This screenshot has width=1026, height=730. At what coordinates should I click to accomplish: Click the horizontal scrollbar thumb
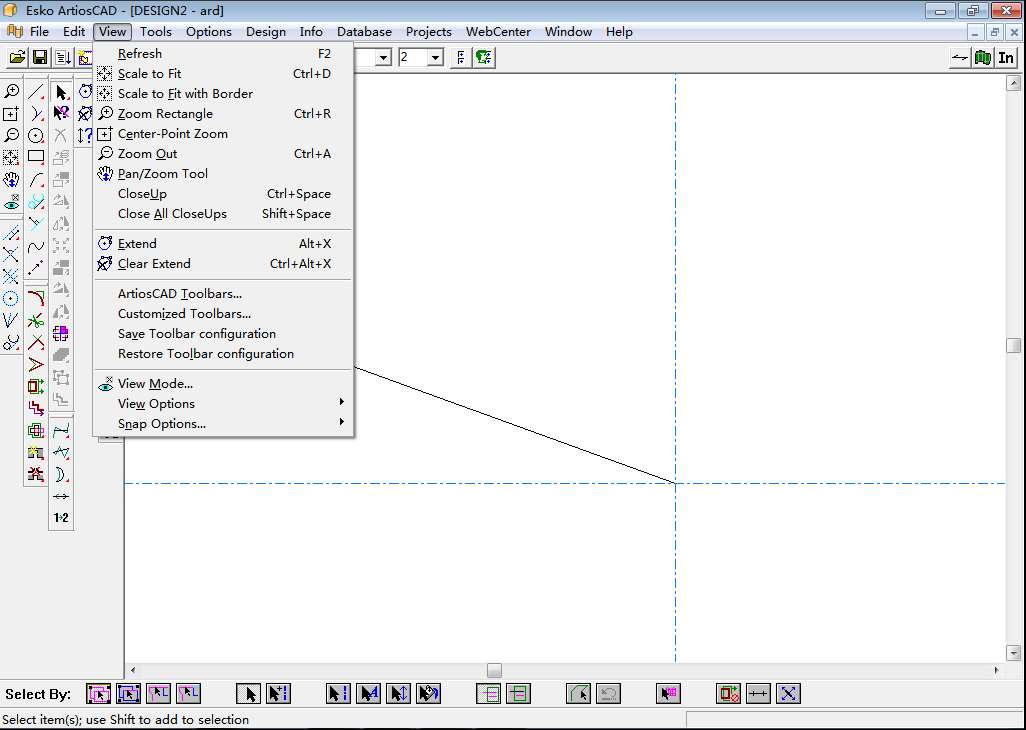click(x=494, y=670)
